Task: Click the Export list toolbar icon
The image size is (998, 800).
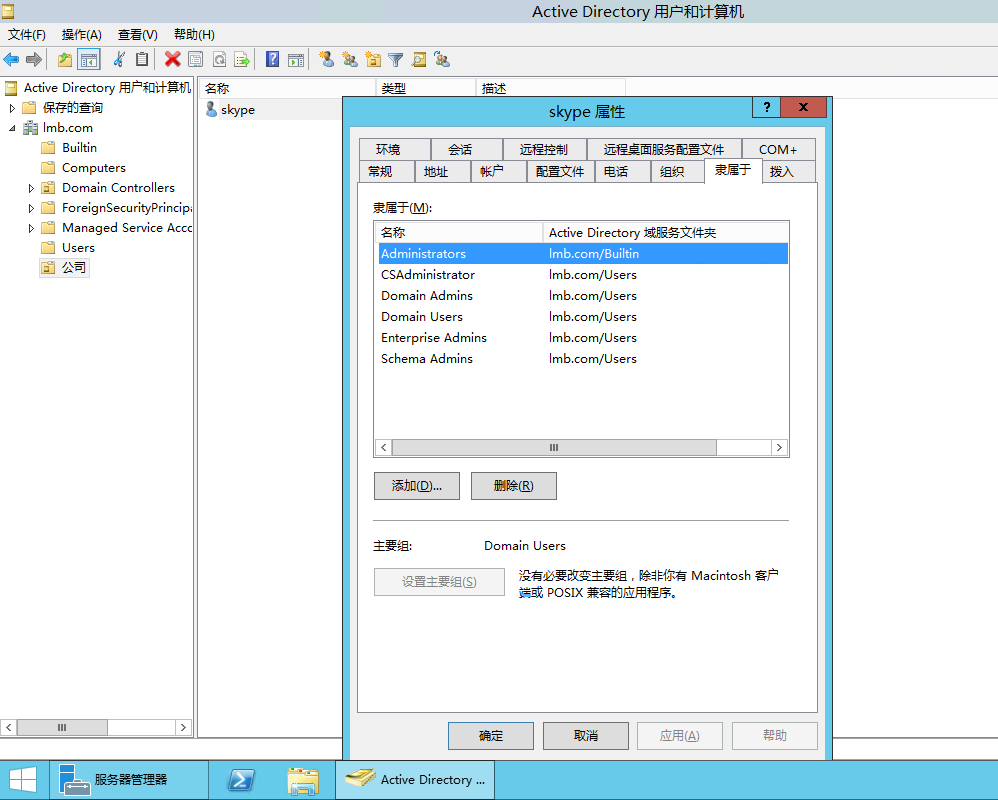Action: (242, 60)
